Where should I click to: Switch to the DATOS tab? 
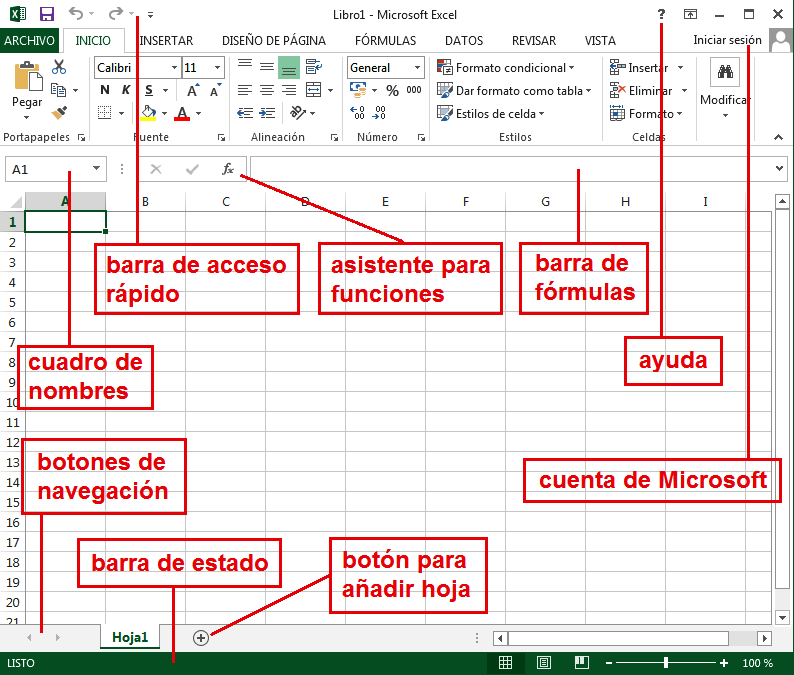tap(464, 41)
